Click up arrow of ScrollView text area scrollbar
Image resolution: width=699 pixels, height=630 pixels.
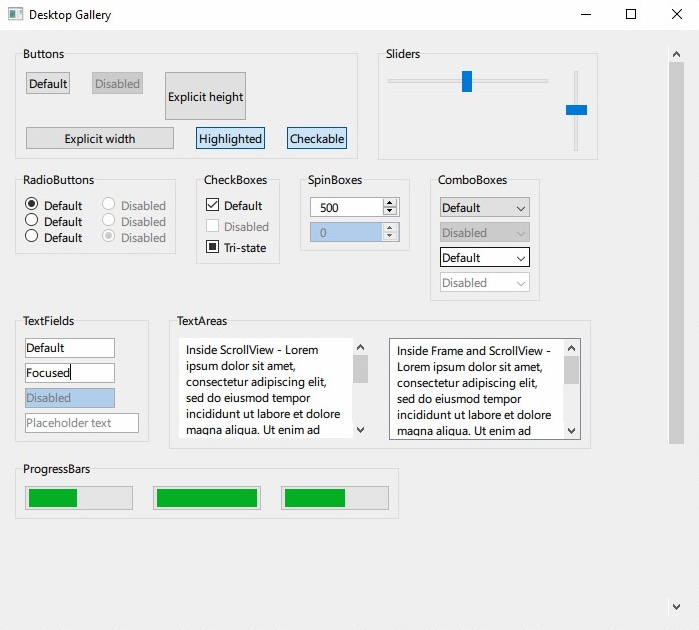(x=361, y=347)
